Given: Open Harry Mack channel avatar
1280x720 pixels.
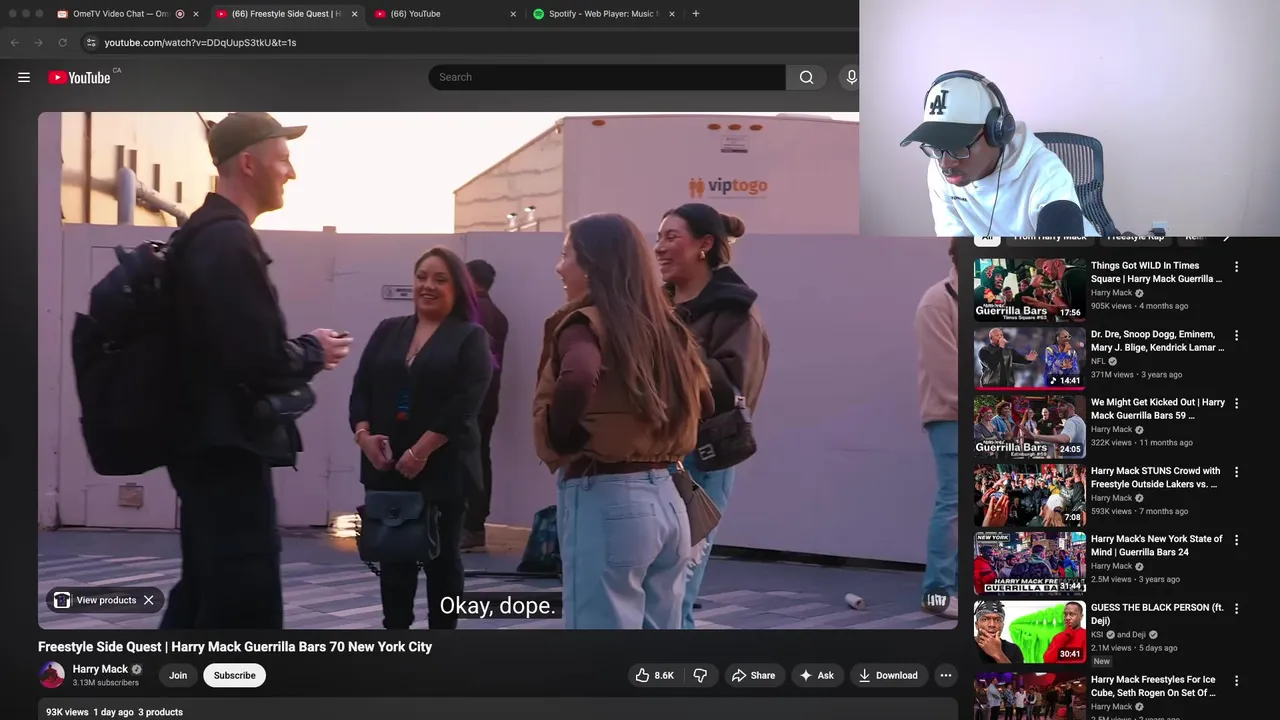Looking at the screenshot, I should [52, 675].
